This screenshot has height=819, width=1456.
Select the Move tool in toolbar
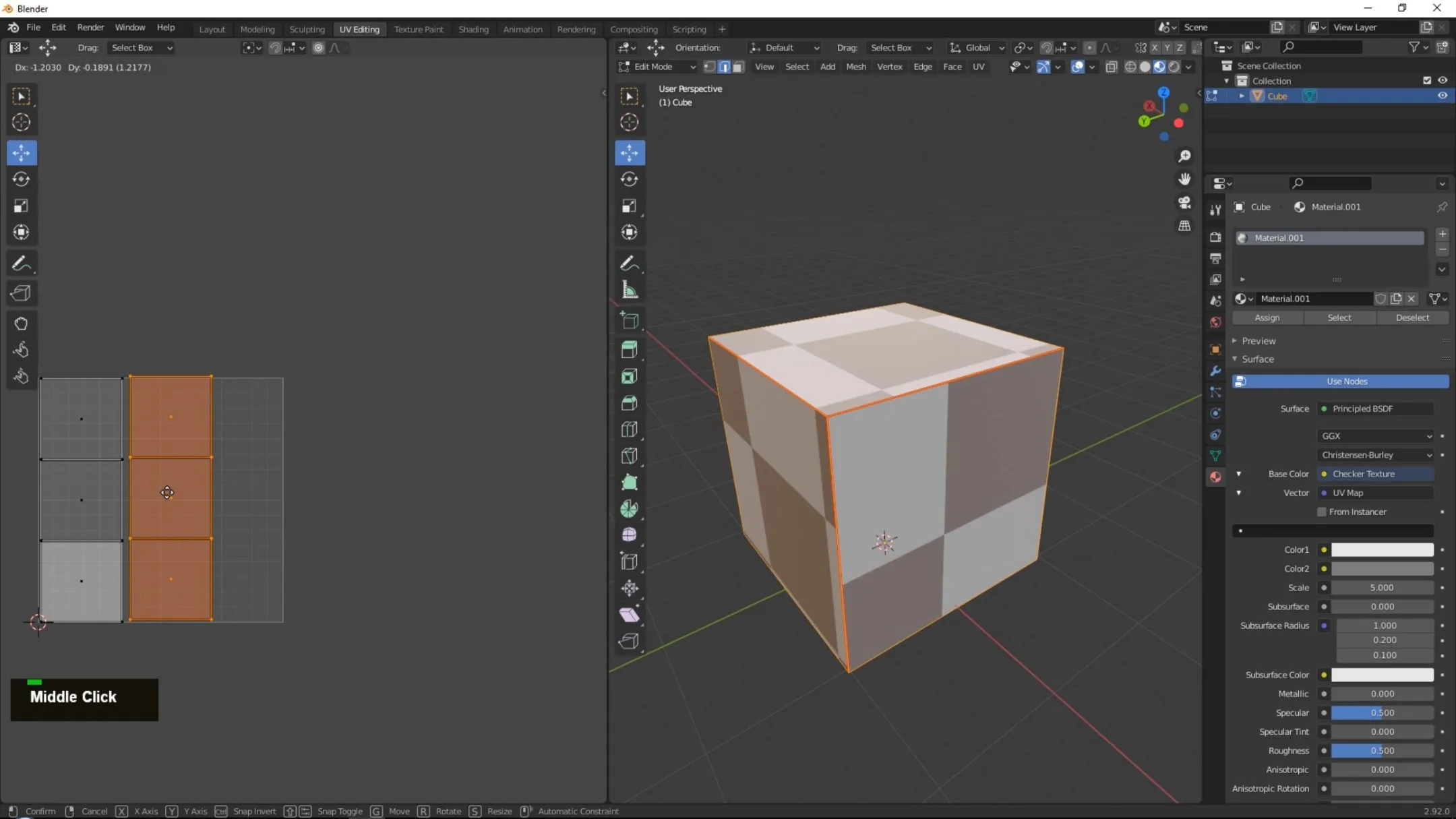[x=22, y=152]
